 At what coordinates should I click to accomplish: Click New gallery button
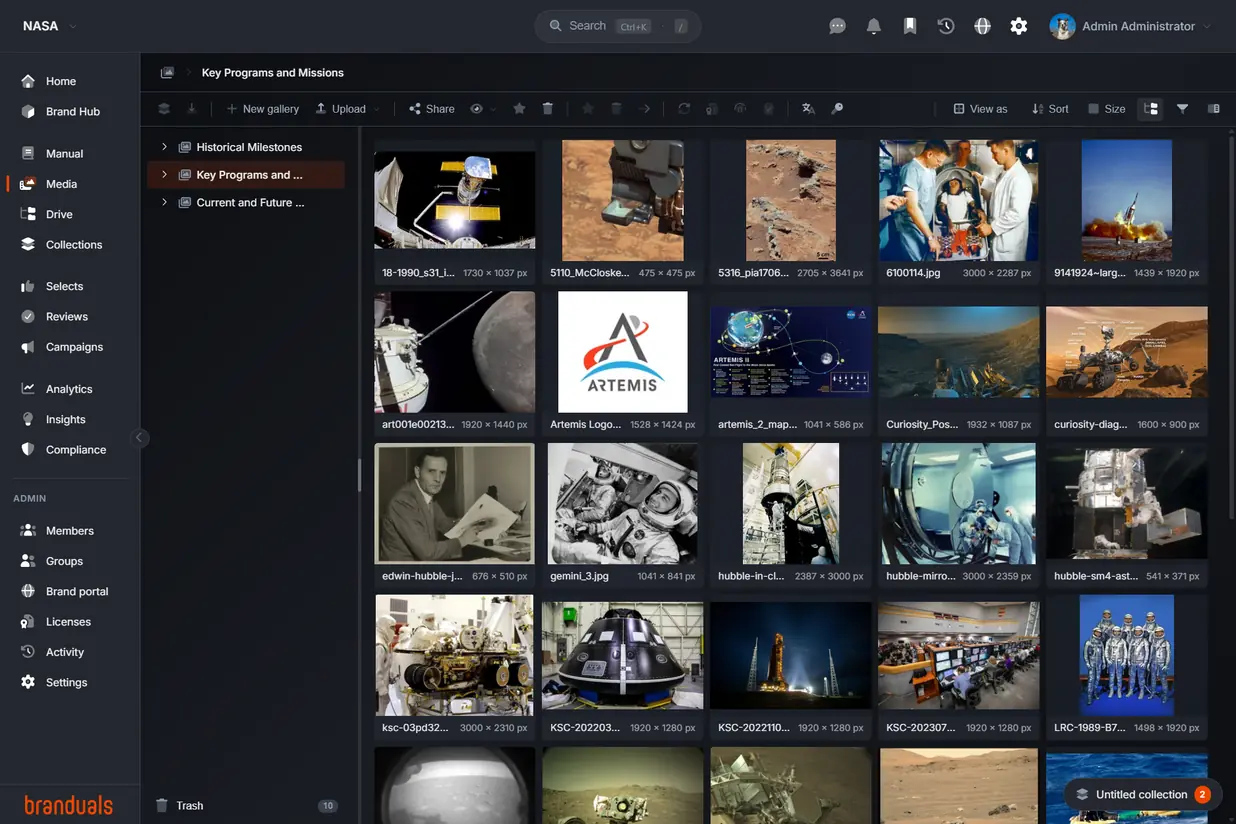tap(262, 109)
